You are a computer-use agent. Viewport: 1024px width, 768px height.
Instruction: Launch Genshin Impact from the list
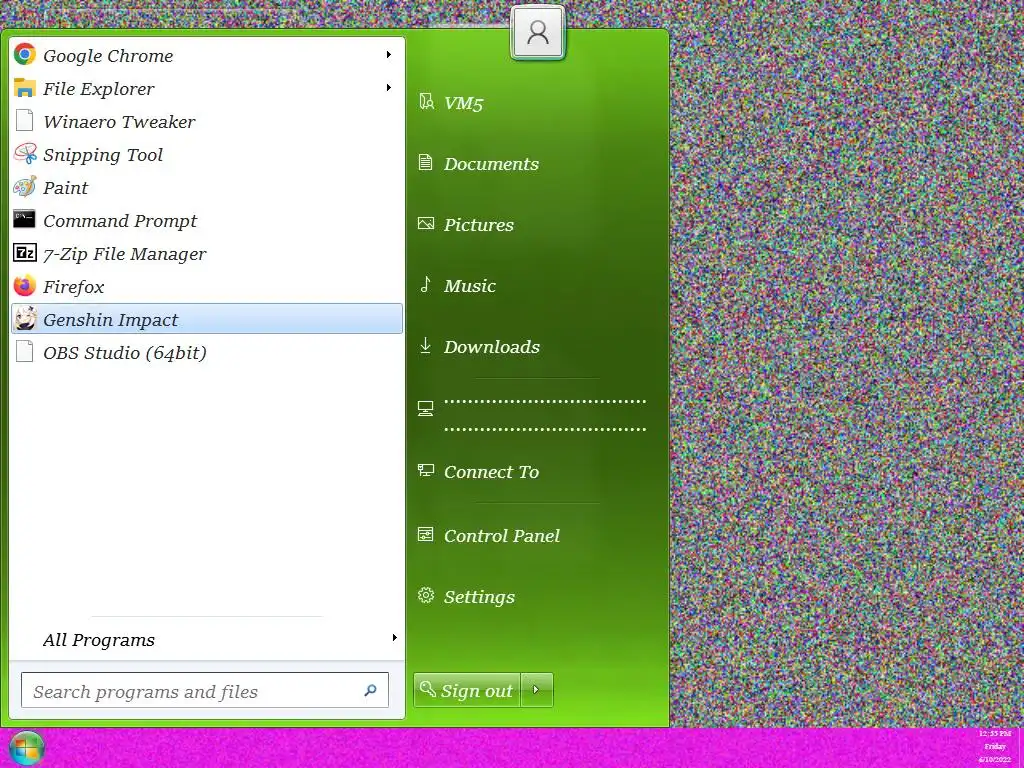click(207, 319)
